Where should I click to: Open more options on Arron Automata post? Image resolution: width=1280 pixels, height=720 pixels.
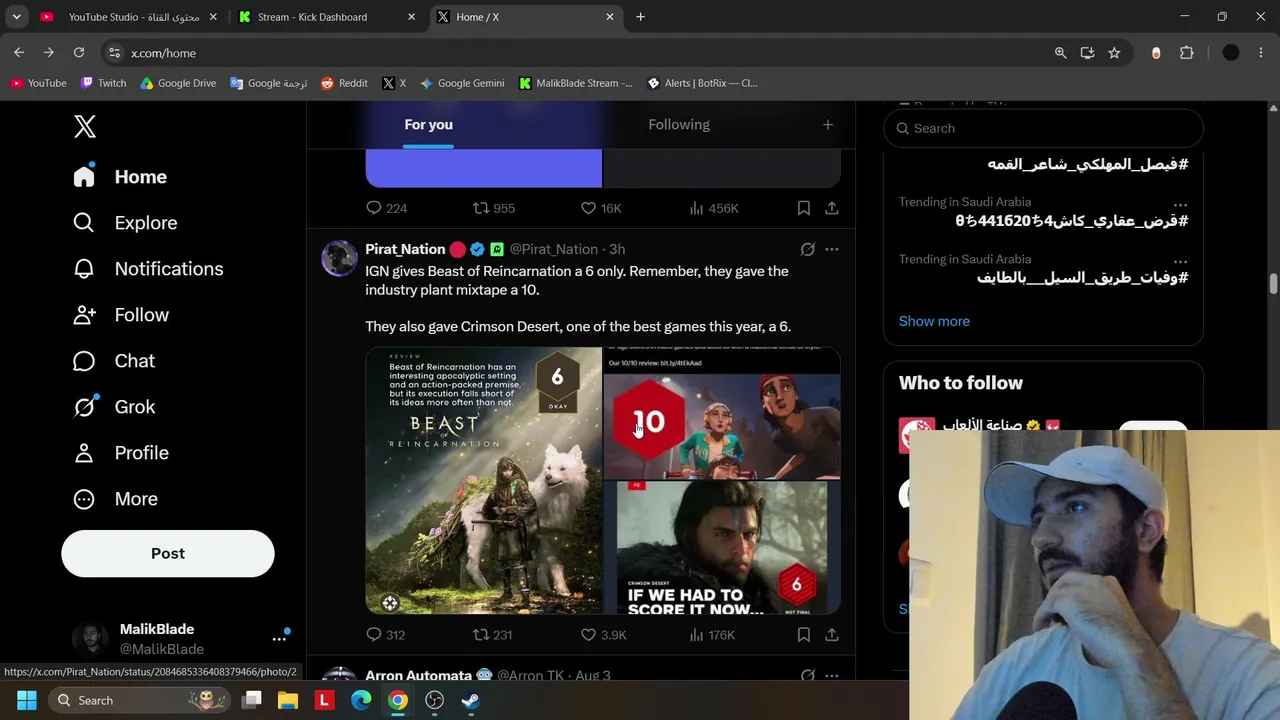point(832,675)
